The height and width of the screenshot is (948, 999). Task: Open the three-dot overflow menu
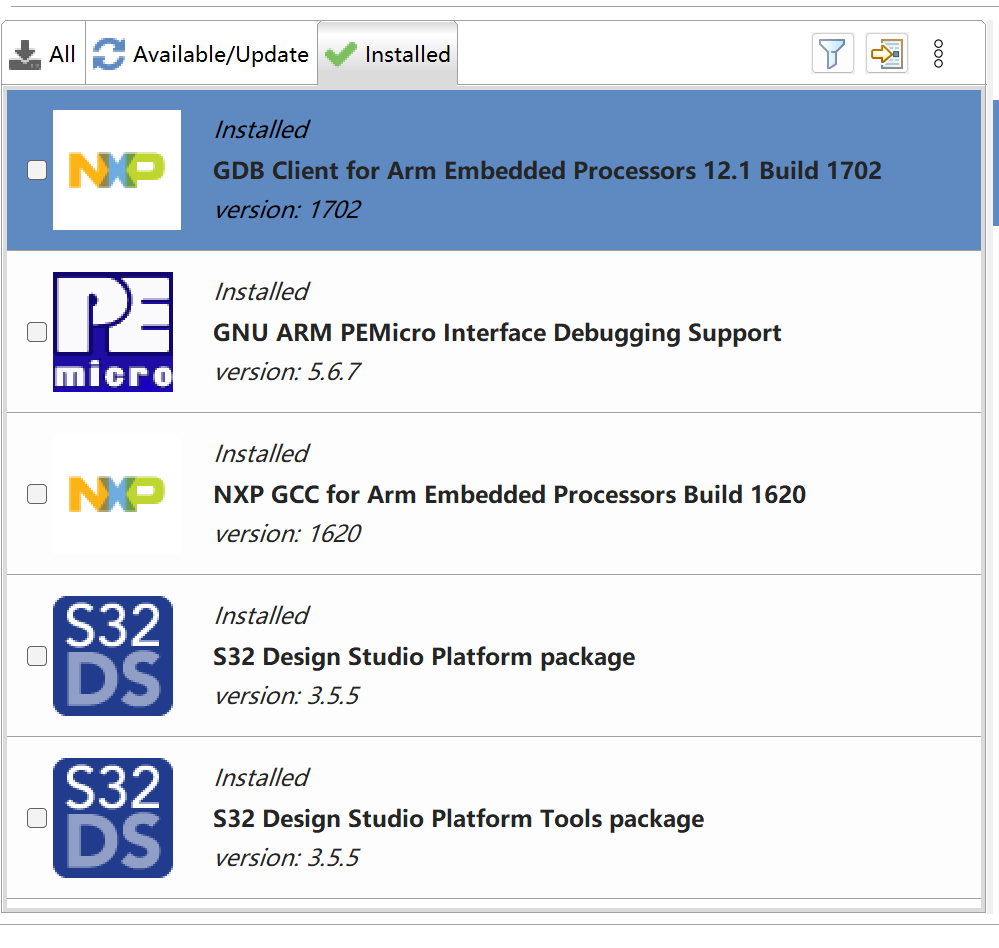937,53
